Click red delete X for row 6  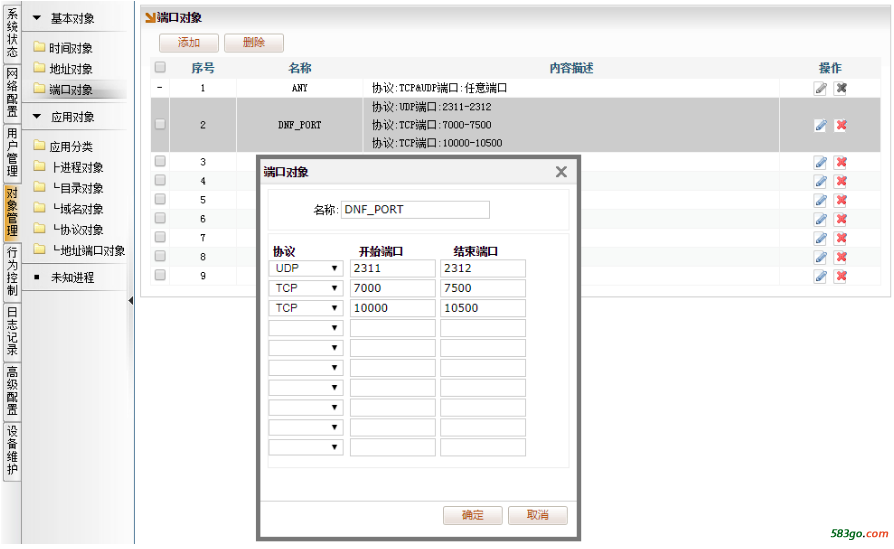840,219
